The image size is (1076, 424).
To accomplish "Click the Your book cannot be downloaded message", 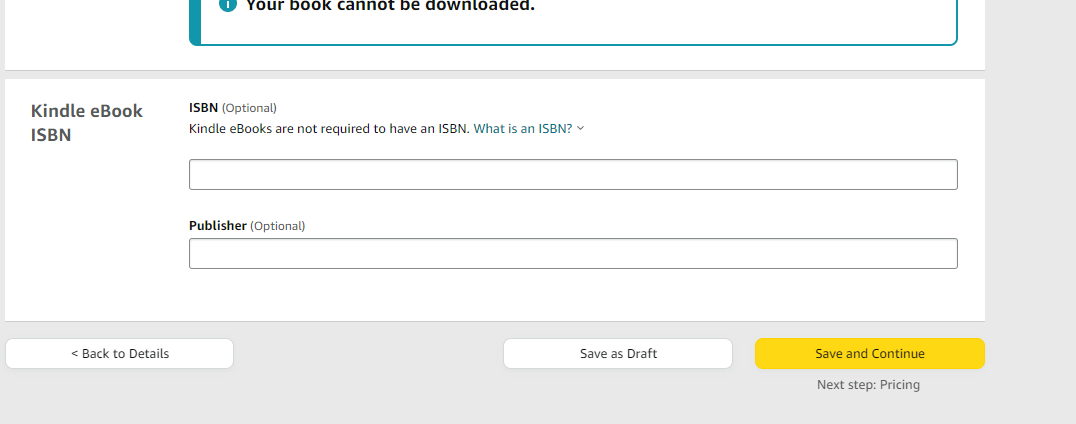I will coord(390,5).
